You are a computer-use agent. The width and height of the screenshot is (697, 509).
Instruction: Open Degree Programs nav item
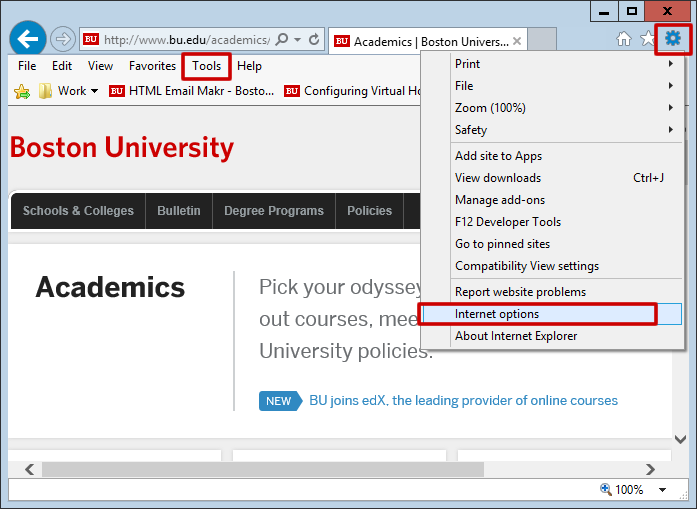tap(274, 211)
